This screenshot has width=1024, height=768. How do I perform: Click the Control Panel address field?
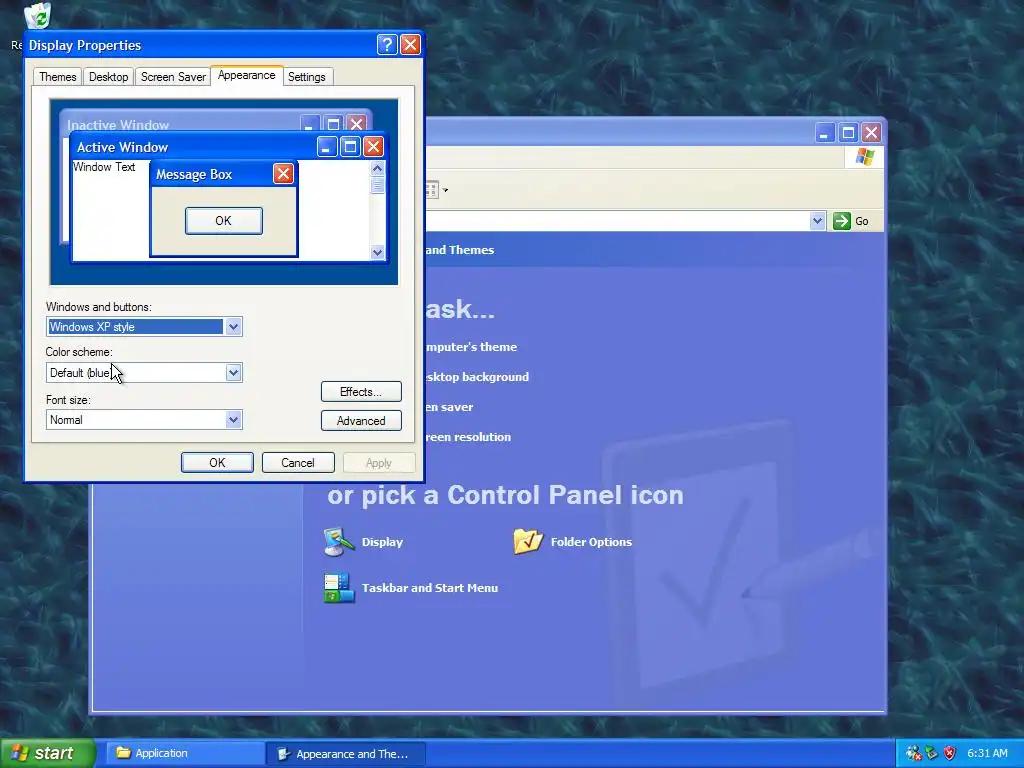[x=617, y=221]
